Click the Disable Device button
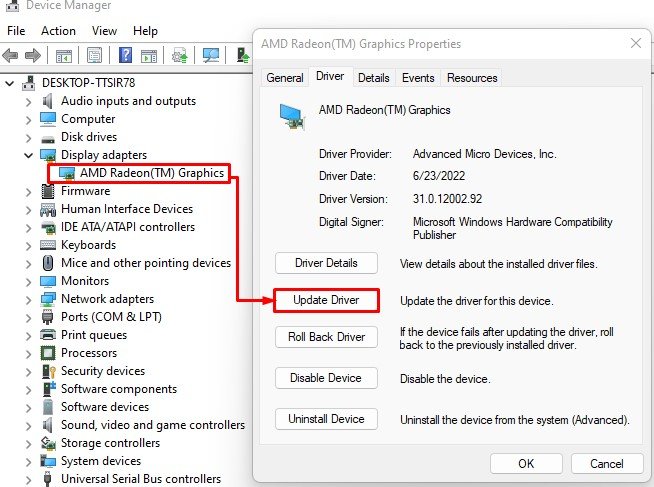This screenshot has width=654, height=487. click(326, 378)
